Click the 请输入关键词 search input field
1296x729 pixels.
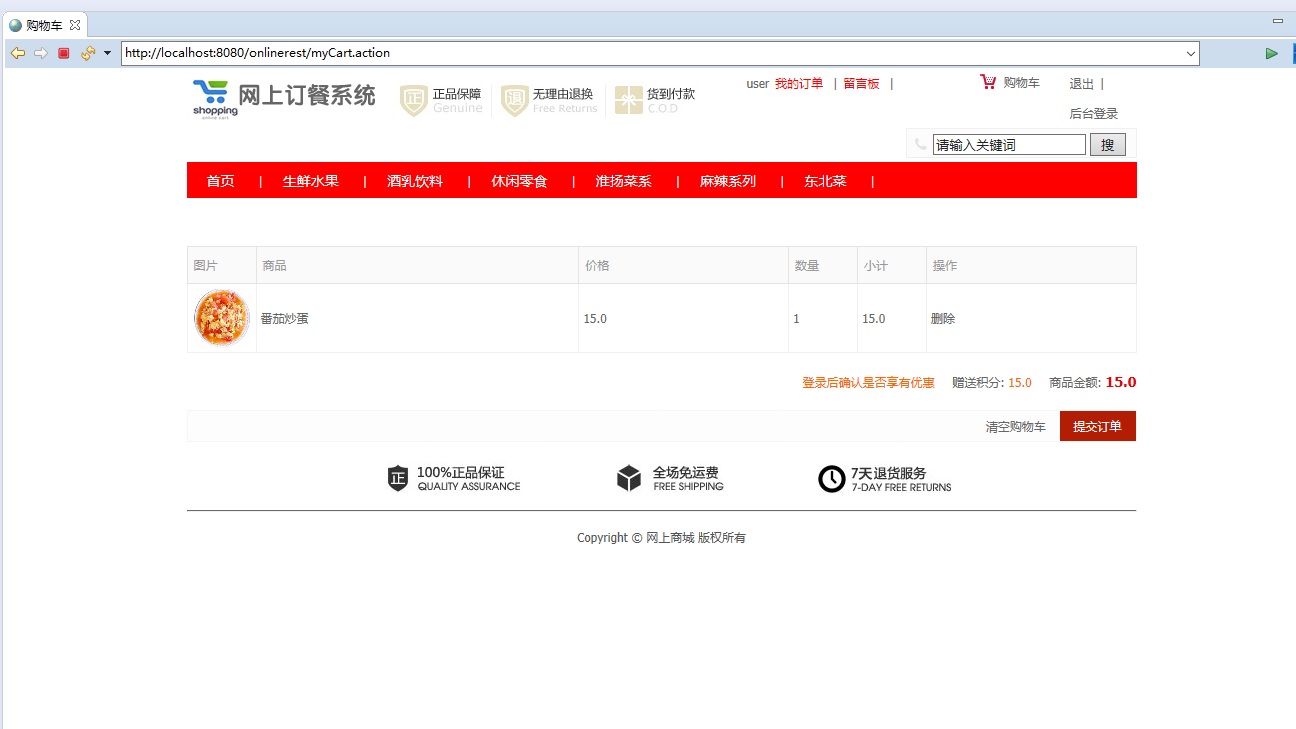[1007, 144]
